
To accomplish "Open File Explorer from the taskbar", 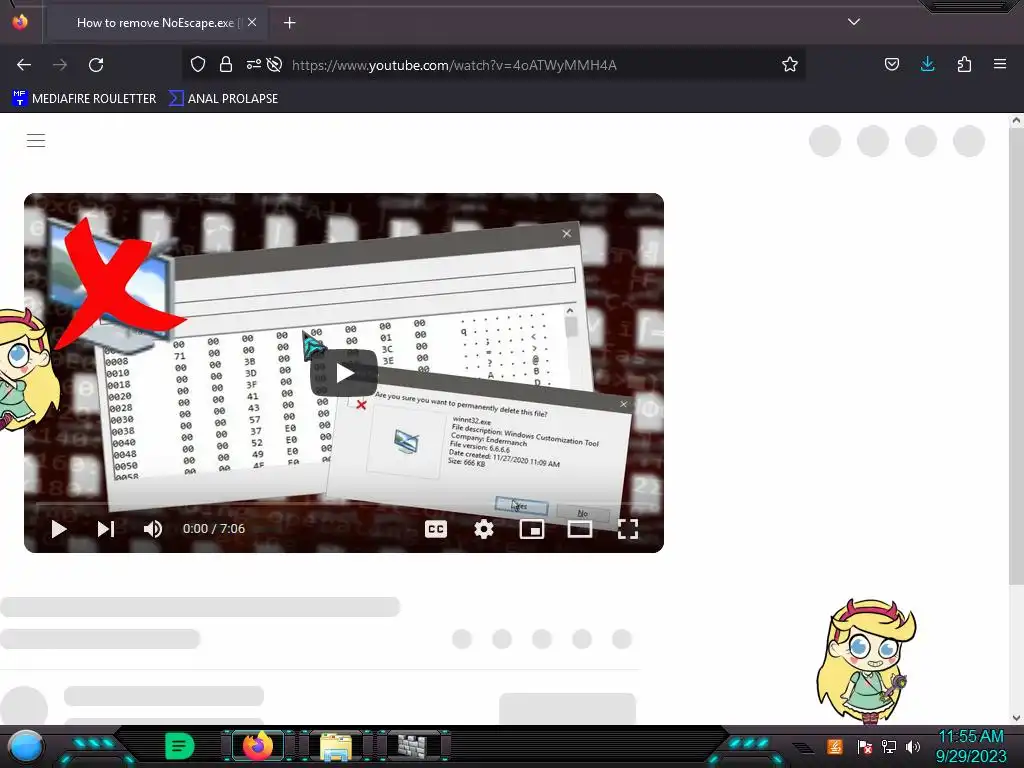I will click(x=336, y=746).
